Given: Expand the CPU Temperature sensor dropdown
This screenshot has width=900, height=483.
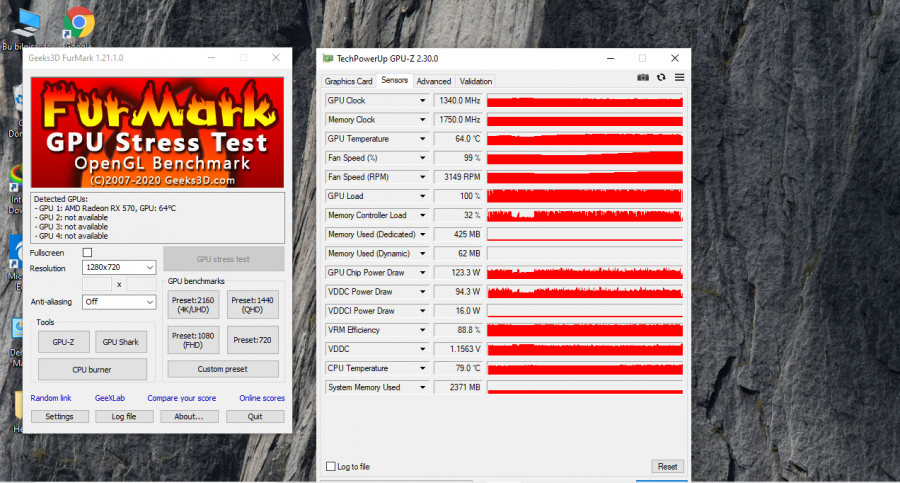Looking at the screenshot, I should 422,368.
